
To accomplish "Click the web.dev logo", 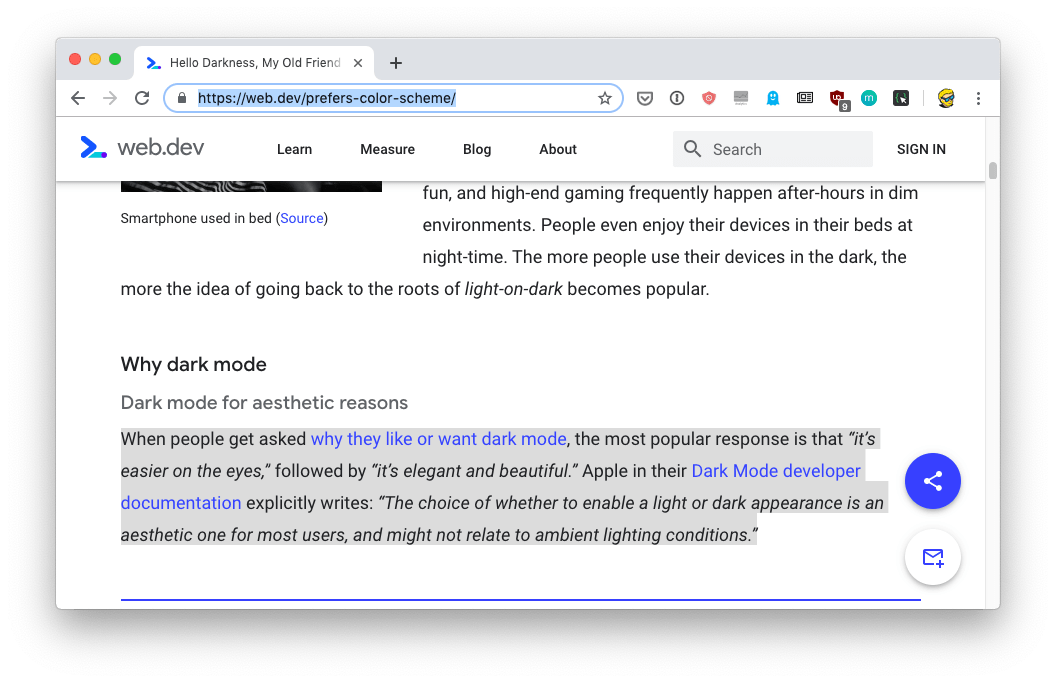I will [x=143, y=147].
